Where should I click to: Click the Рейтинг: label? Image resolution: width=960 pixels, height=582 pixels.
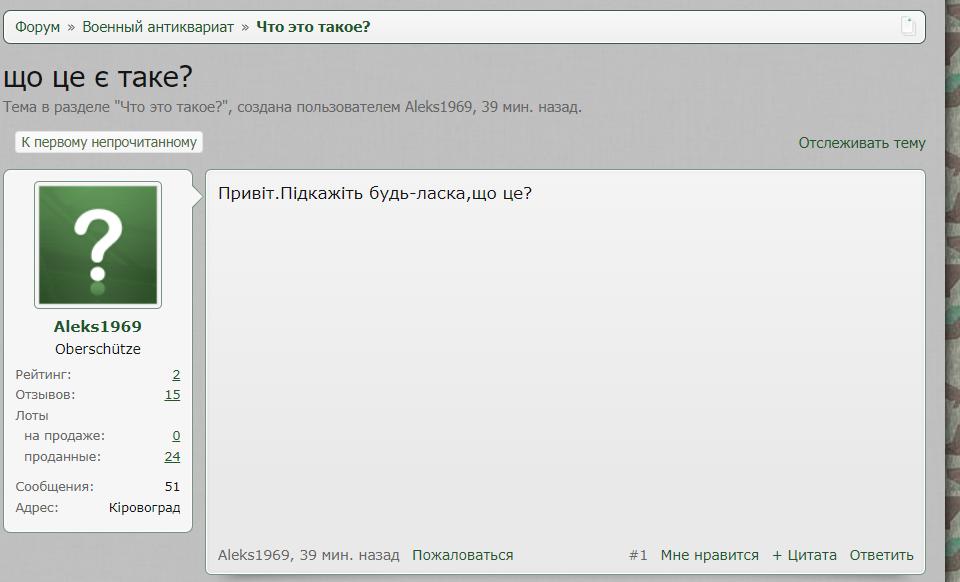43,375
